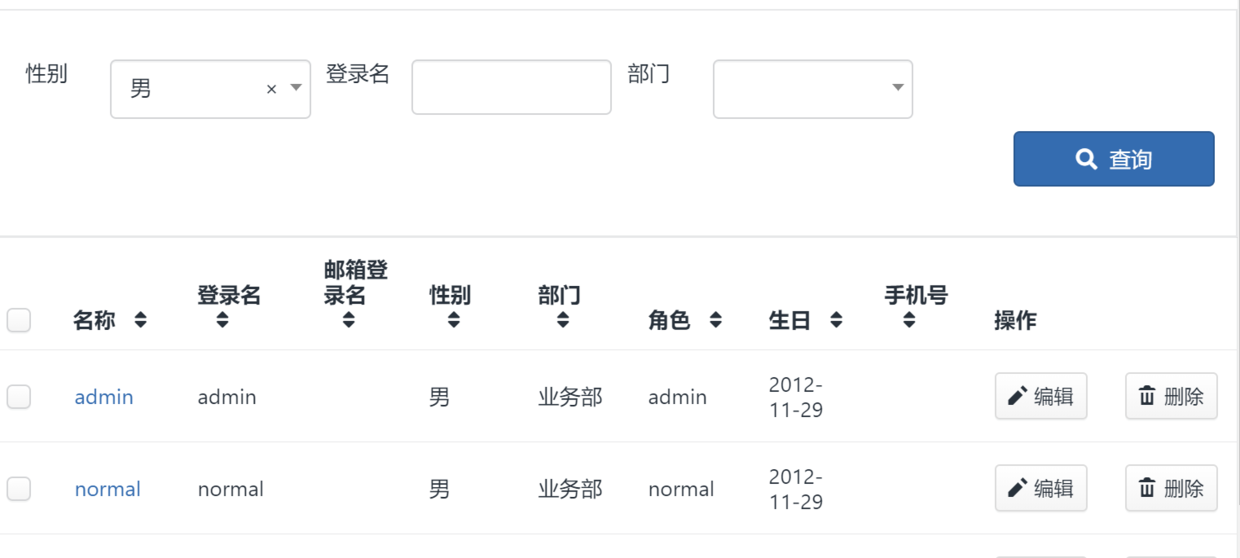Sort table by 名称 column arrows
The height and width of the screenshot is (558, 1240).
coord(140,321)
